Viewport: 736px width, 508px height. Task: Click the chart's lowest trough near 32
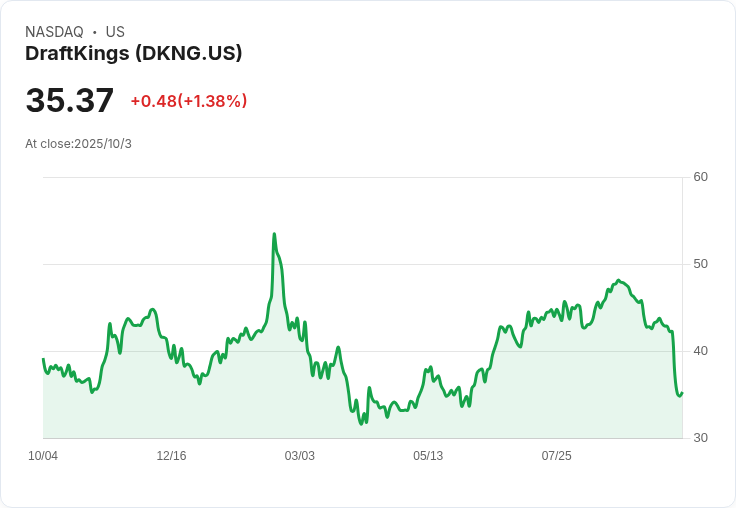[x=361, y=424]
